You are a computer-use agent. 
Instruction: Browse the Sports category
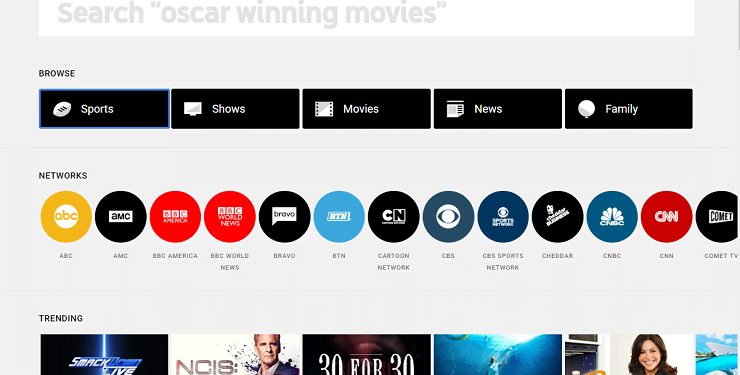(104, 108)
